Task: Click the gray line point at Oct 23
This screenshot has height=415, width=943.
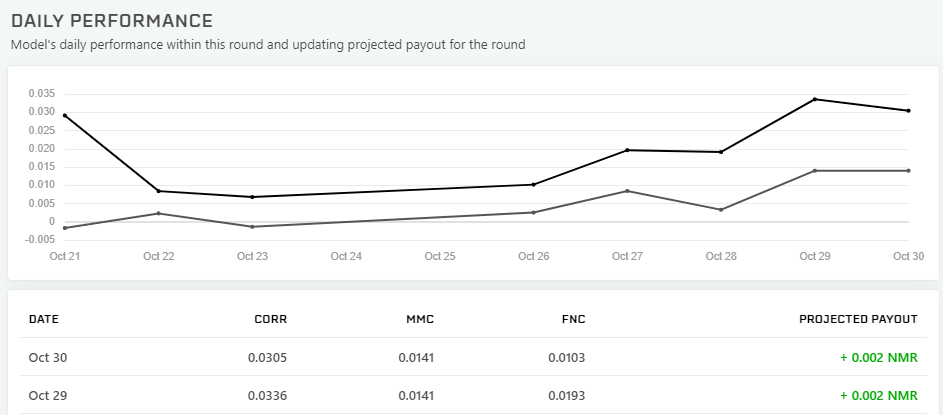Action: tap(253, 227)
